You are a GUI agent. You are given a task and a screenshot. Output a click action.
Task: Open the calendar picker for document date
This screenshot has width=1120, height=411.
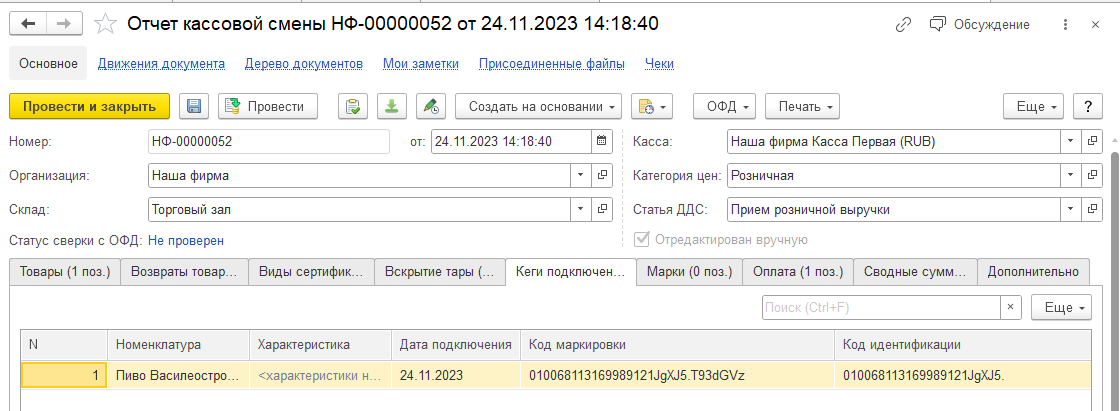[x=599, y=142]
